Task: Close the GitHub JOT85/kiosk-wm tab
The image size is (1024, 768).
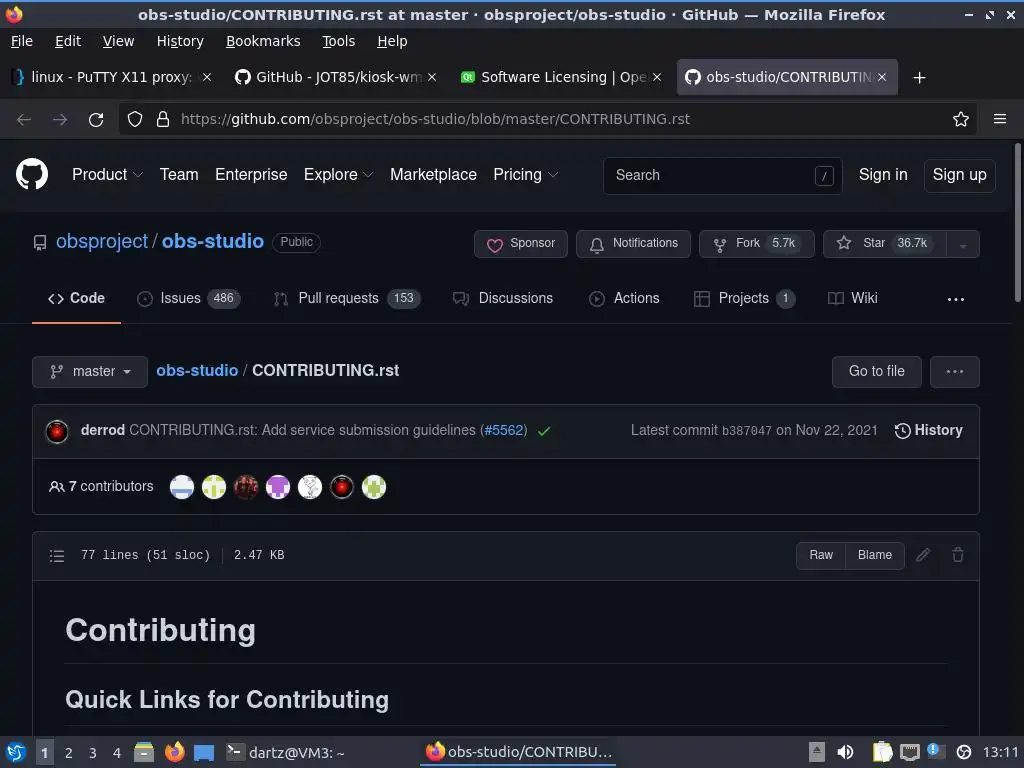Action: 432,77
